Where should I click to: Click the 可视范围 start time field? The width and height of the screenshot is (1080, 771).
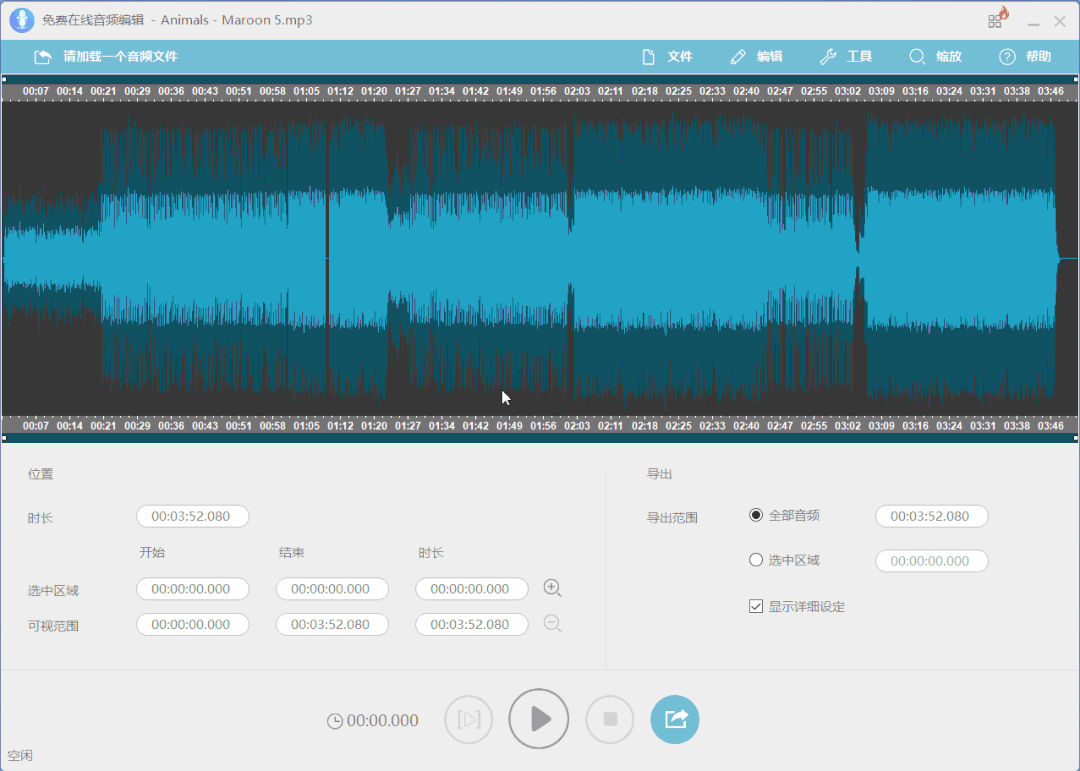point(192,624)
